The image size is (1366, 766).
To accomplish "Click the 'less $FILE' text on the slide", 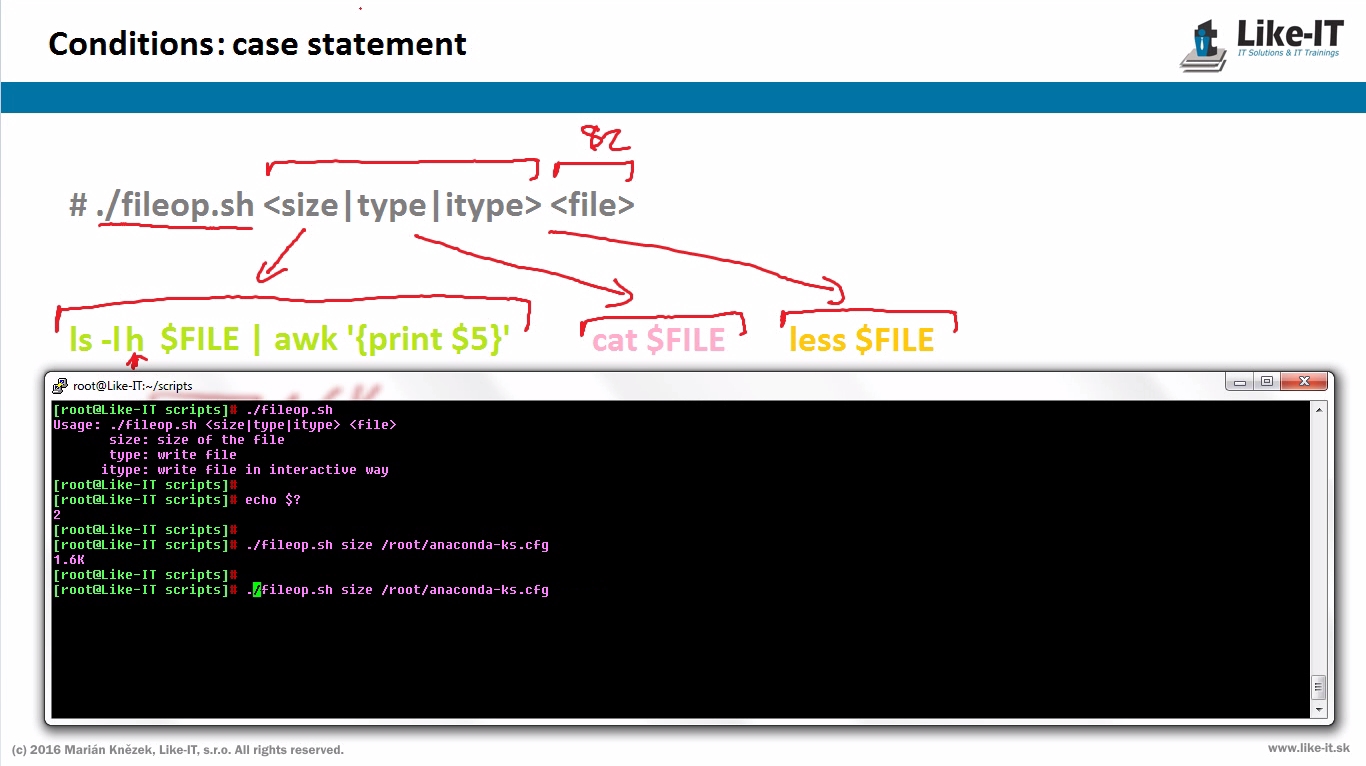I will [861, 340].
